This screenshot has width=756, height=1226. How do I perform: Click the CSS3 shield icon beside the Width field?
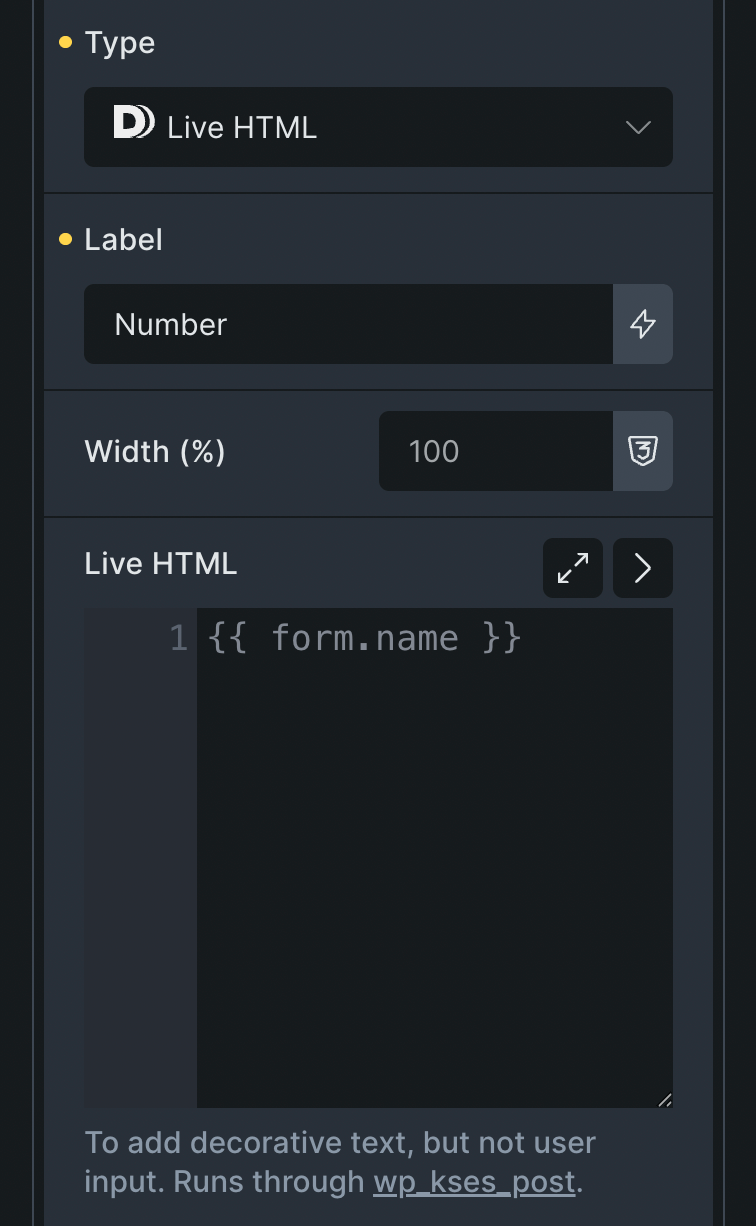click(642, 451)
